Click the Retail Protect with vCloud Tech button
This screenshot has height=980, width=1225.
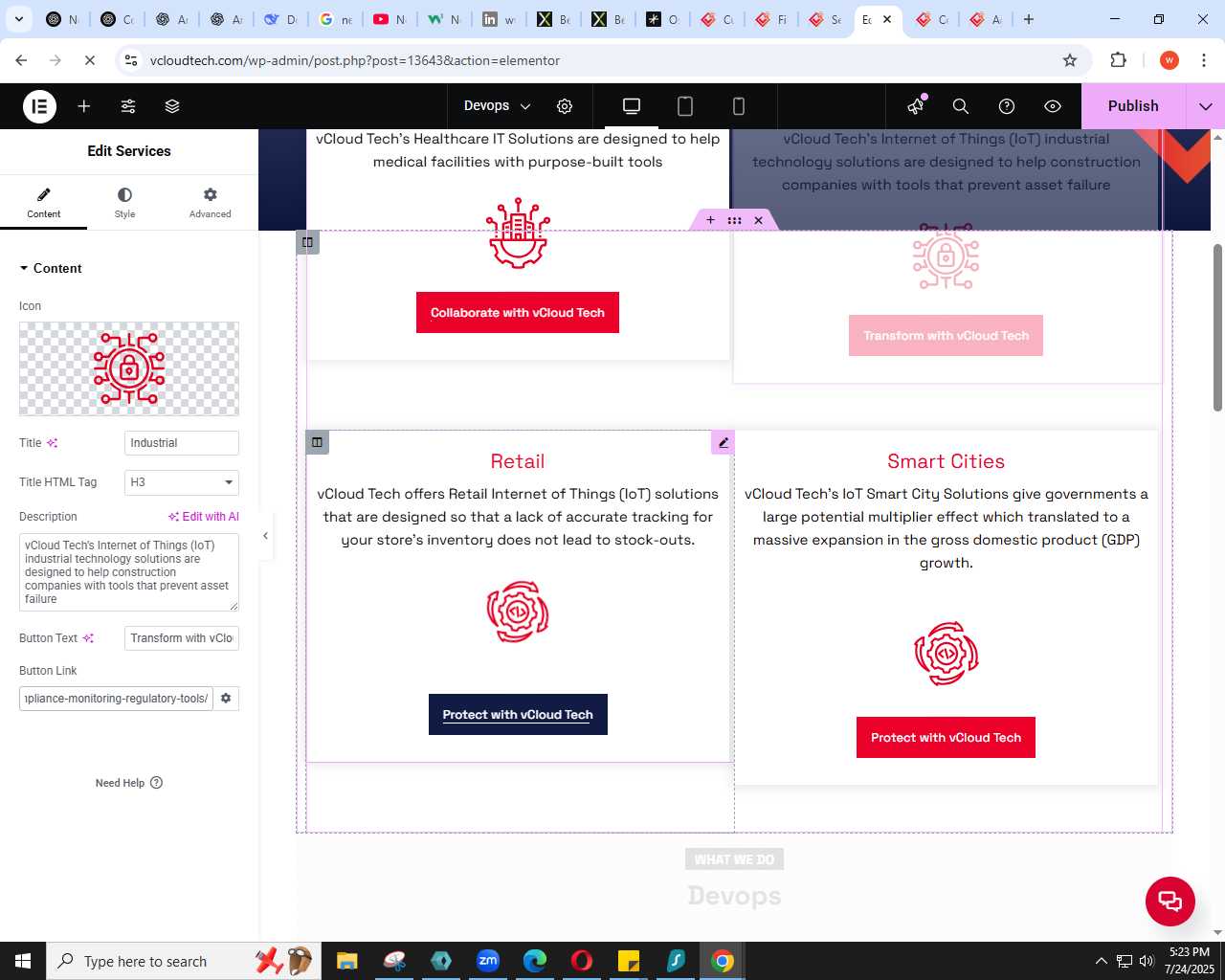pos(518,715)
